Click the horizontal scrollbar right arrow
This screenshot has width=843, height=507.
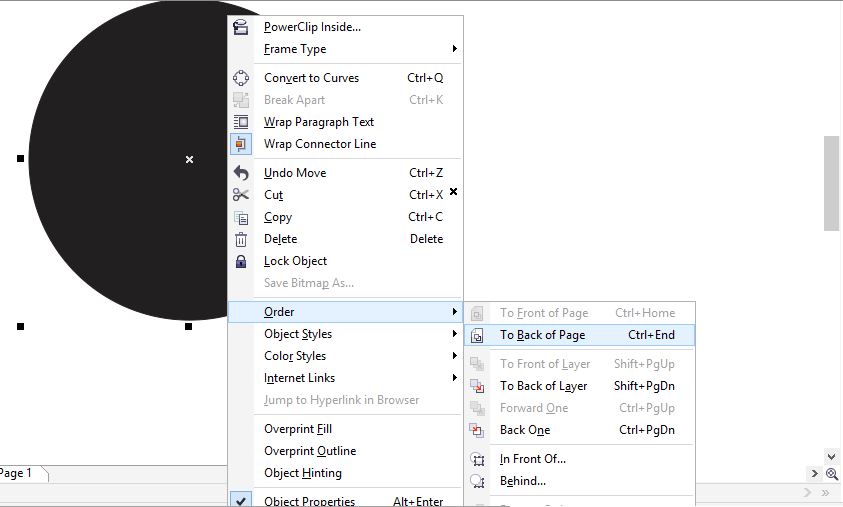[x=815, y=474]
